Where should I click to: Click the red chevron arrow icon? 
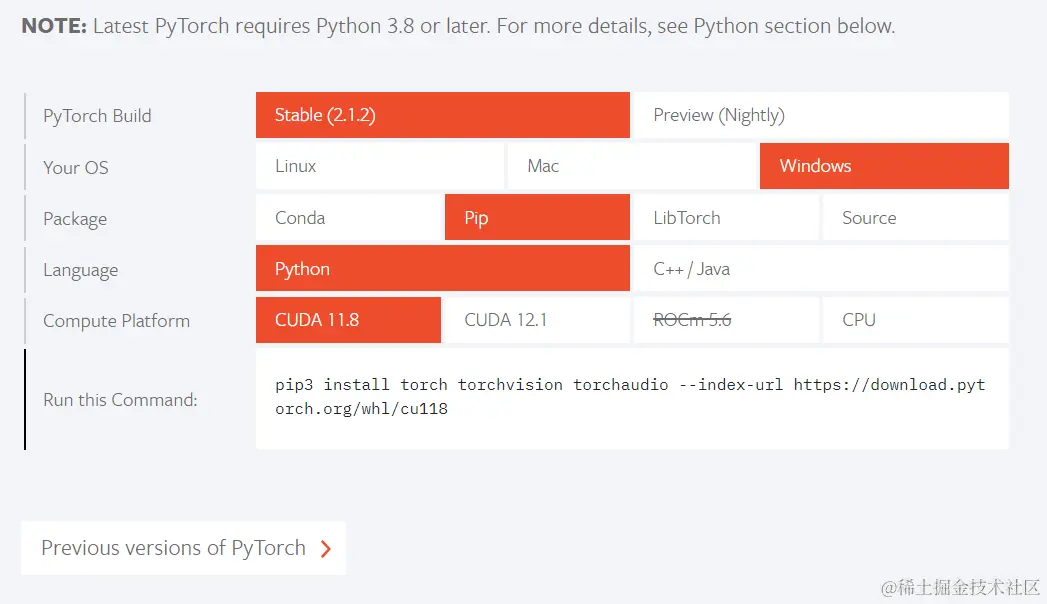(x=325, y=548)
